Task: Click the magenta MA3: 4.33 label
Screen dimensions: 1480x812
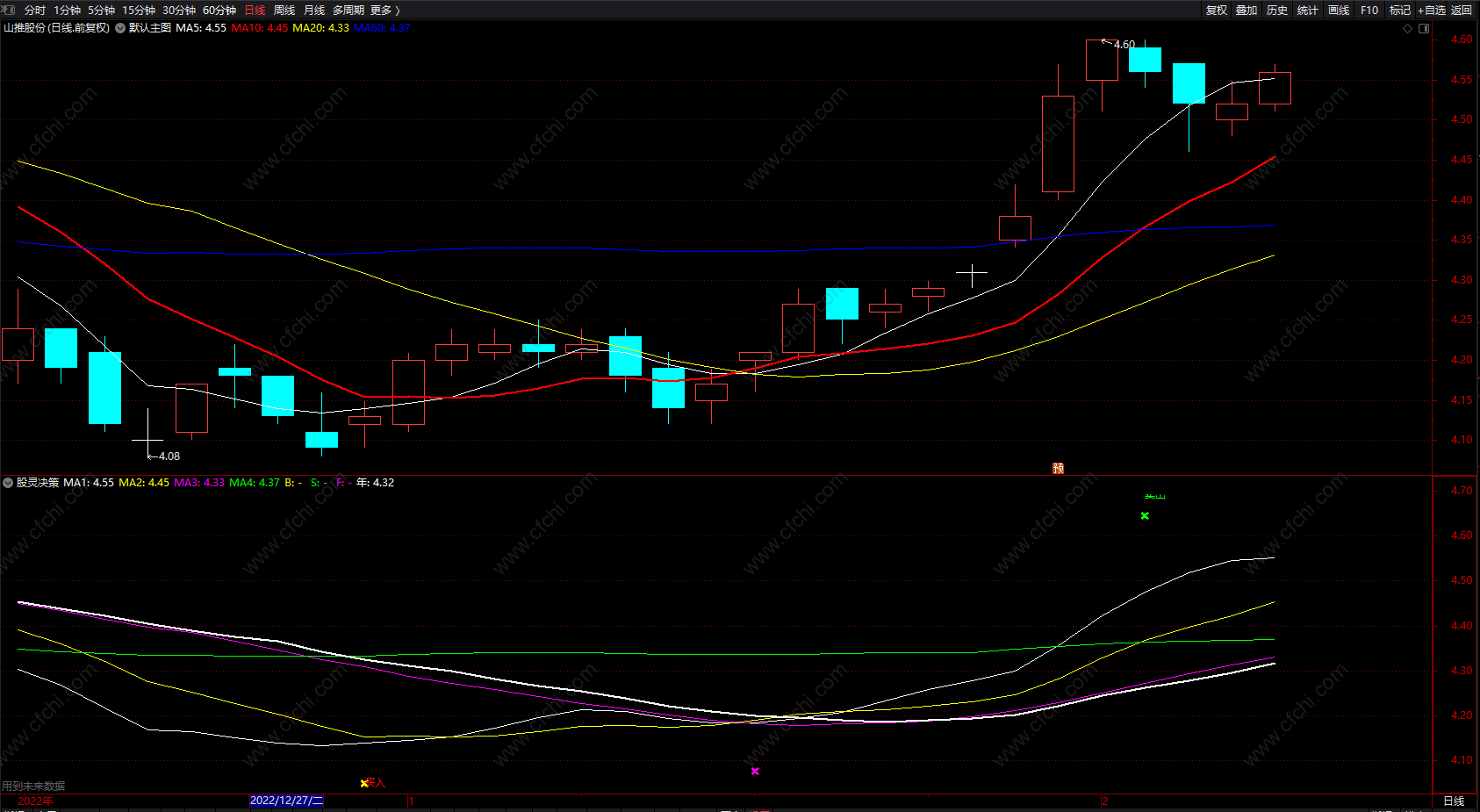Action: click(x=199, y=483)
